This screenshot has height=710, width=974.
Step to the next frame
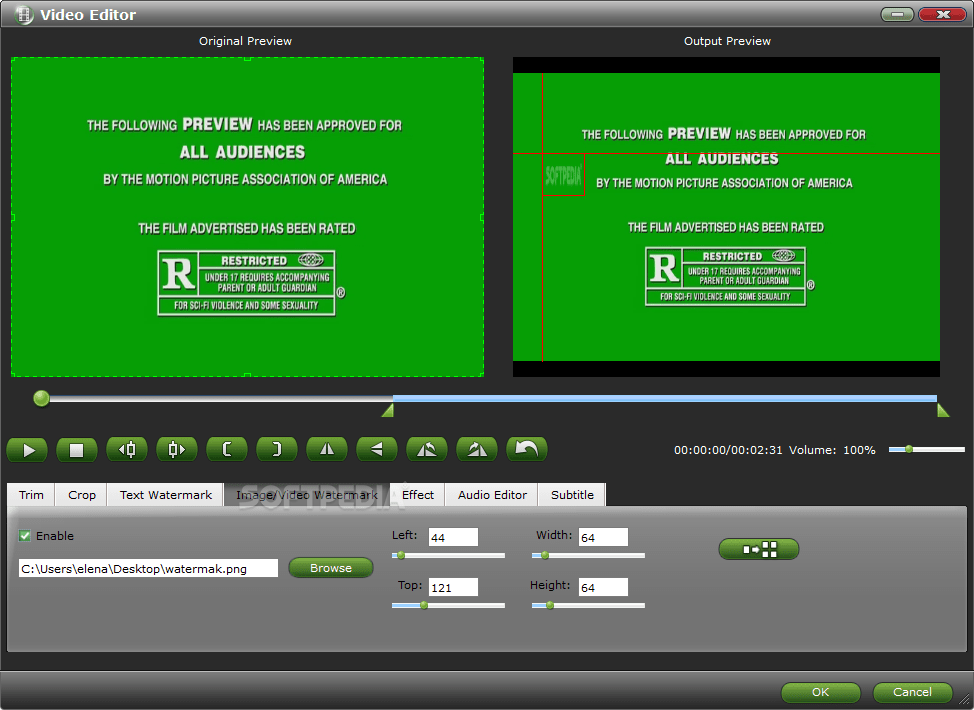tap(176, 449)
